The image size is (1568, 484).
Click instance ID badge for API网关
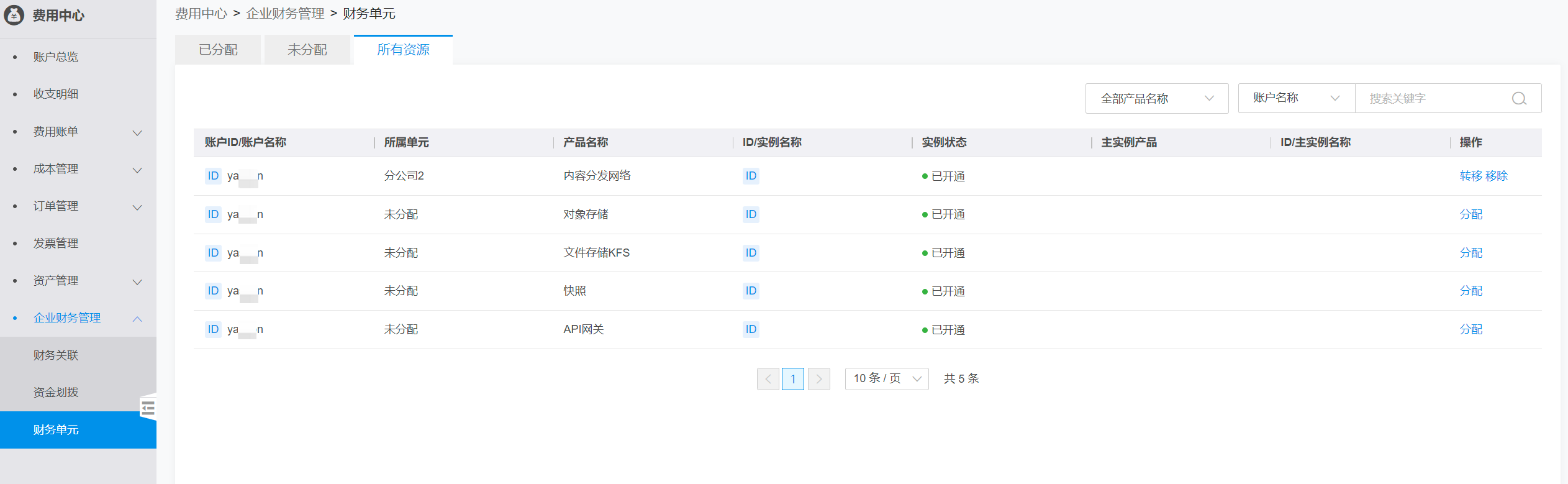point(751,329)
